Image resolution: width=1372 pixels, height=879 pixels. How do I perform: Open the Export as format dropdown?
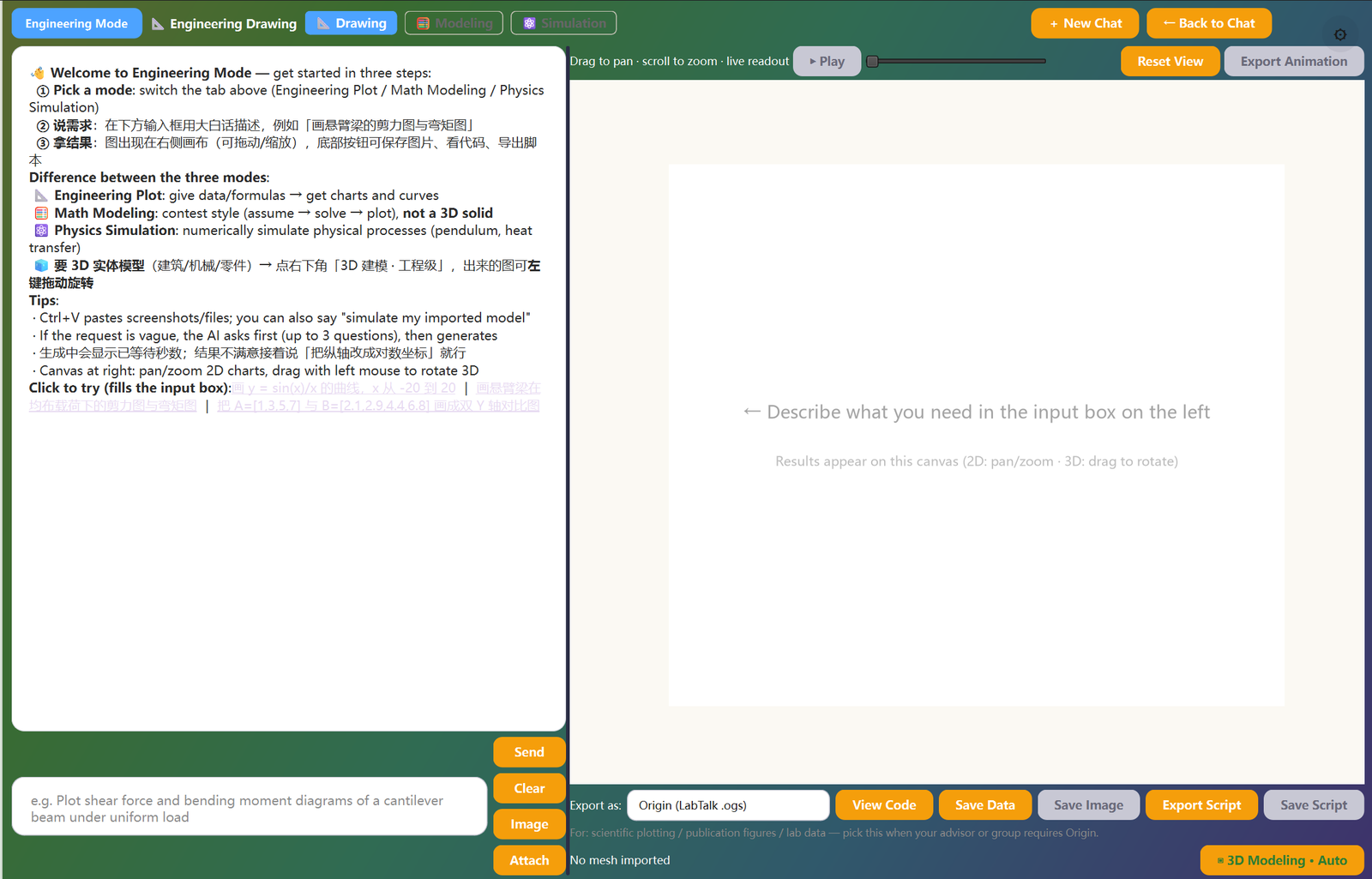(728, 805)
